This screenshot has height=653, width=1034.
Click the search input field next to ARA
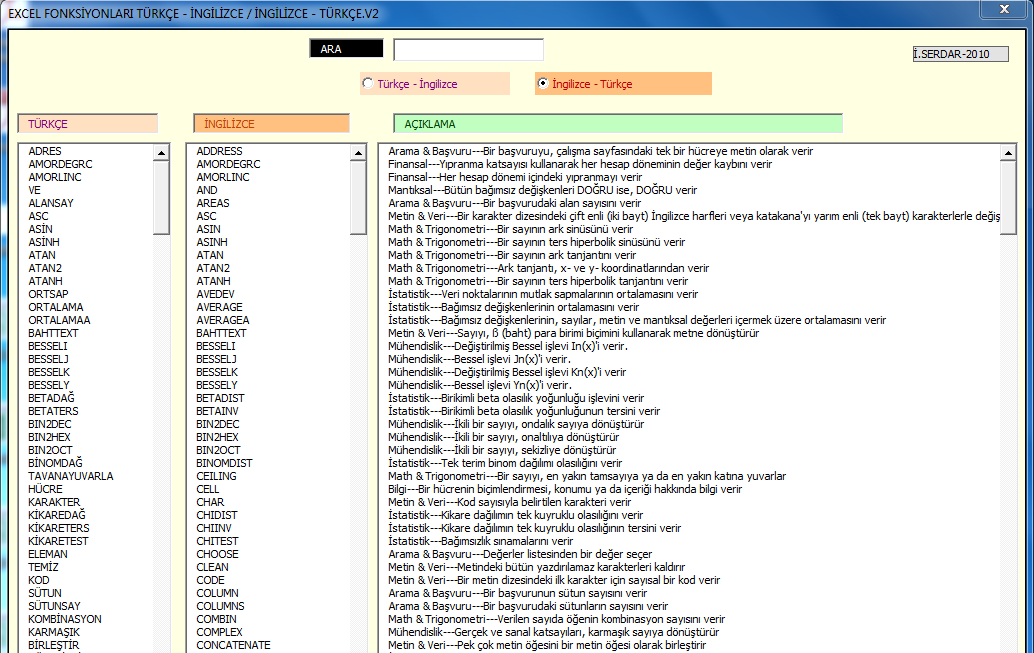click(468, 49)
